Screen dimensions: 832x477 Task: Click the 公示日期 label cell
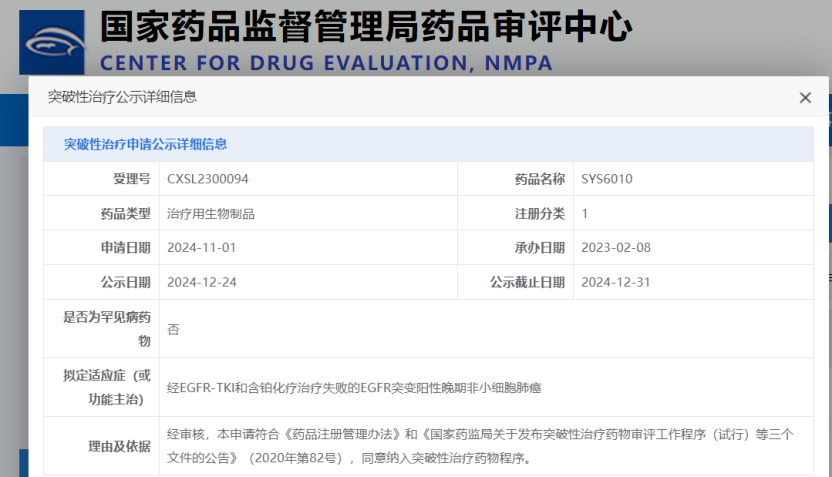pos(101,282)
